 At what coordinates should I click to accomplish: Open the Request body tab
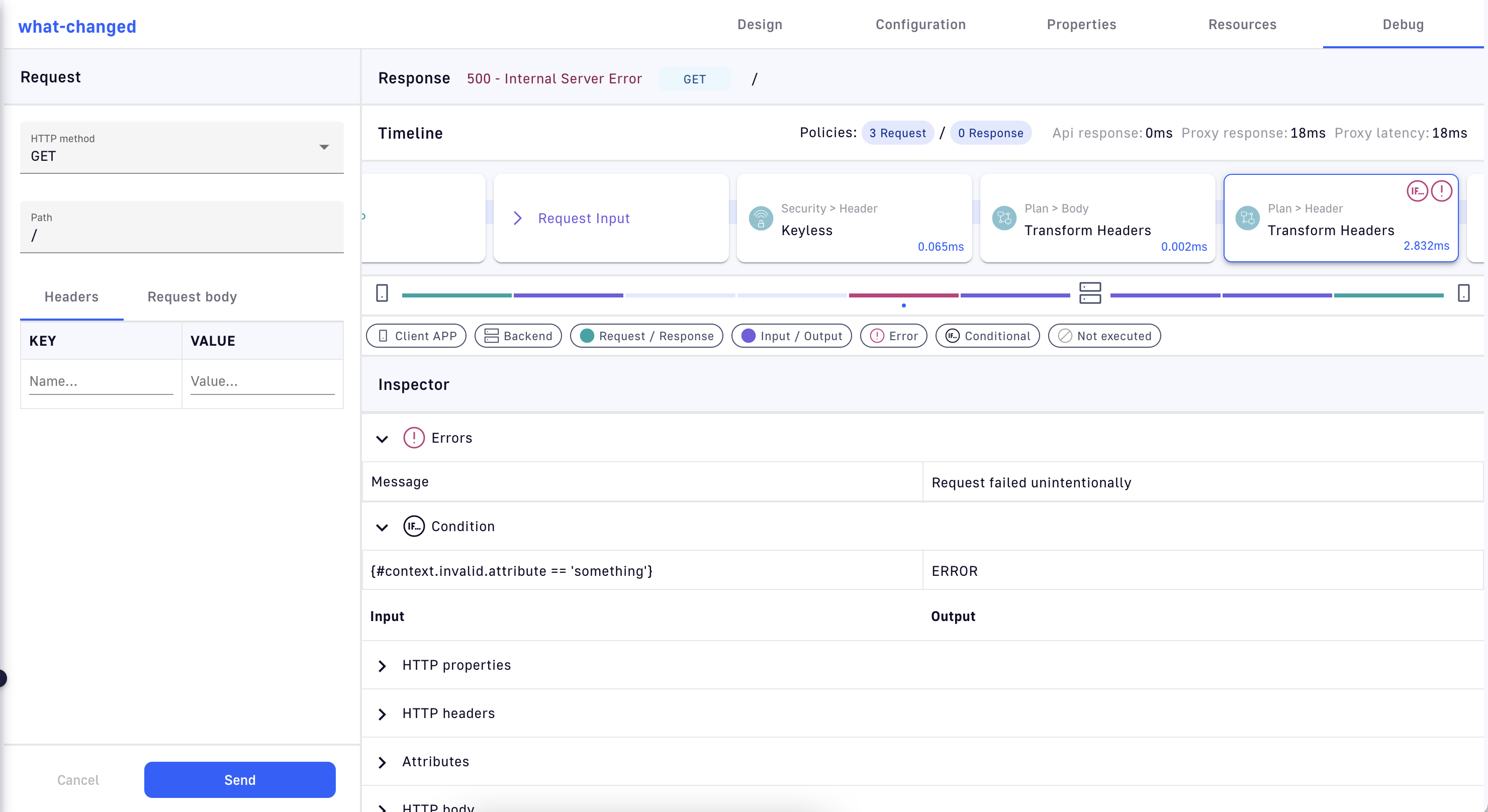[192, 297]
